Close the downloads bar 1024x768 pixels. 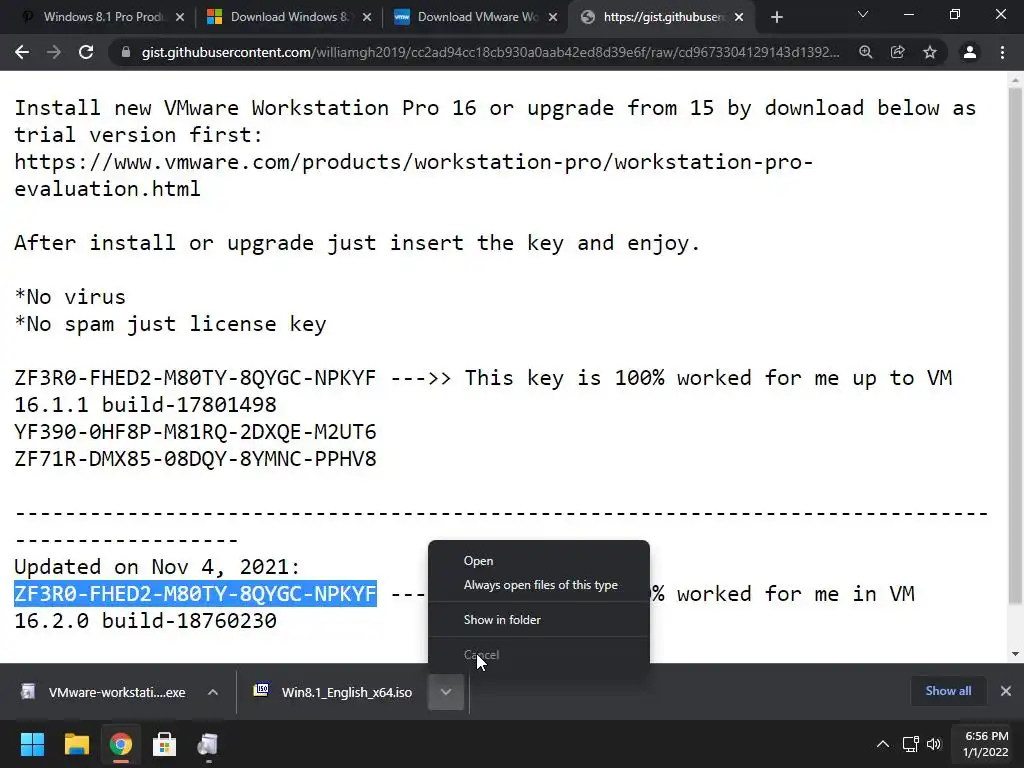[1006, 691]
